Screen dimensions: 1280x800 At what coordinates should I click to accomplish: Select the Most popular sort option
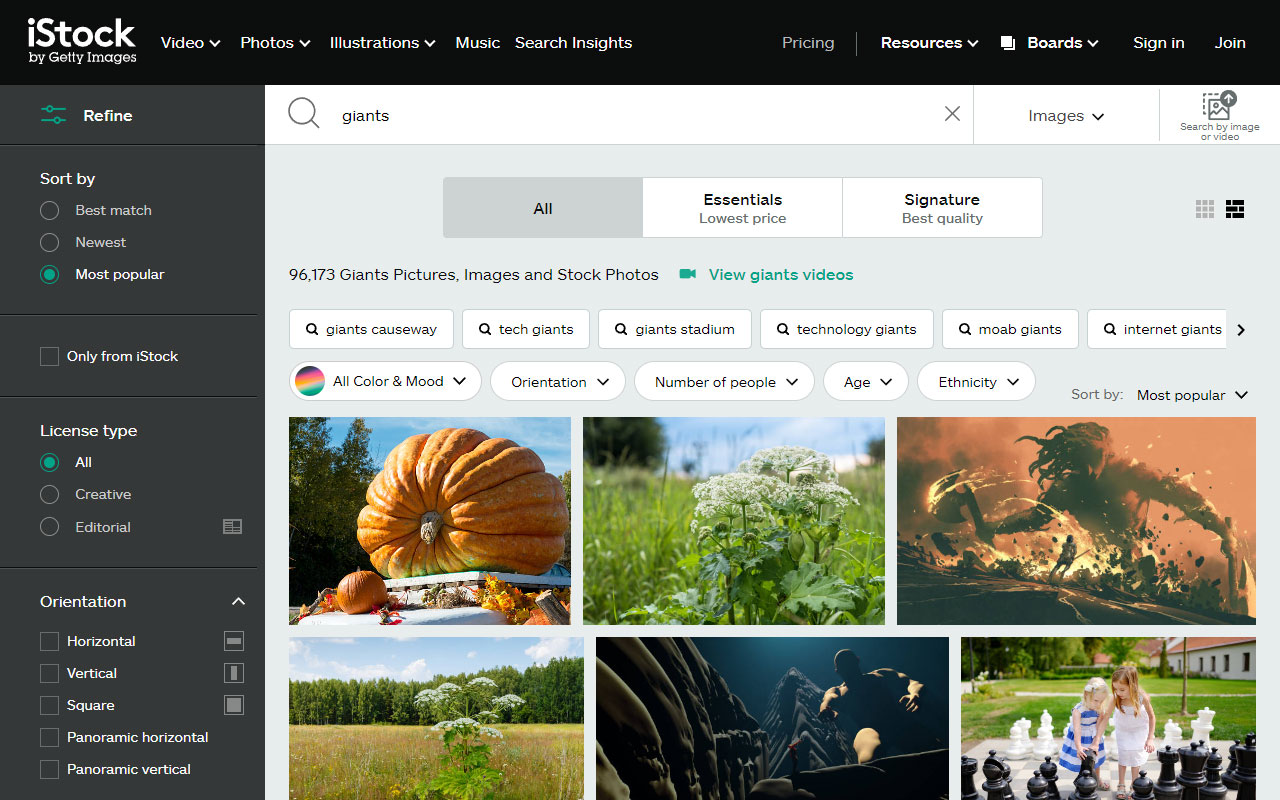(x=48, y=274)
